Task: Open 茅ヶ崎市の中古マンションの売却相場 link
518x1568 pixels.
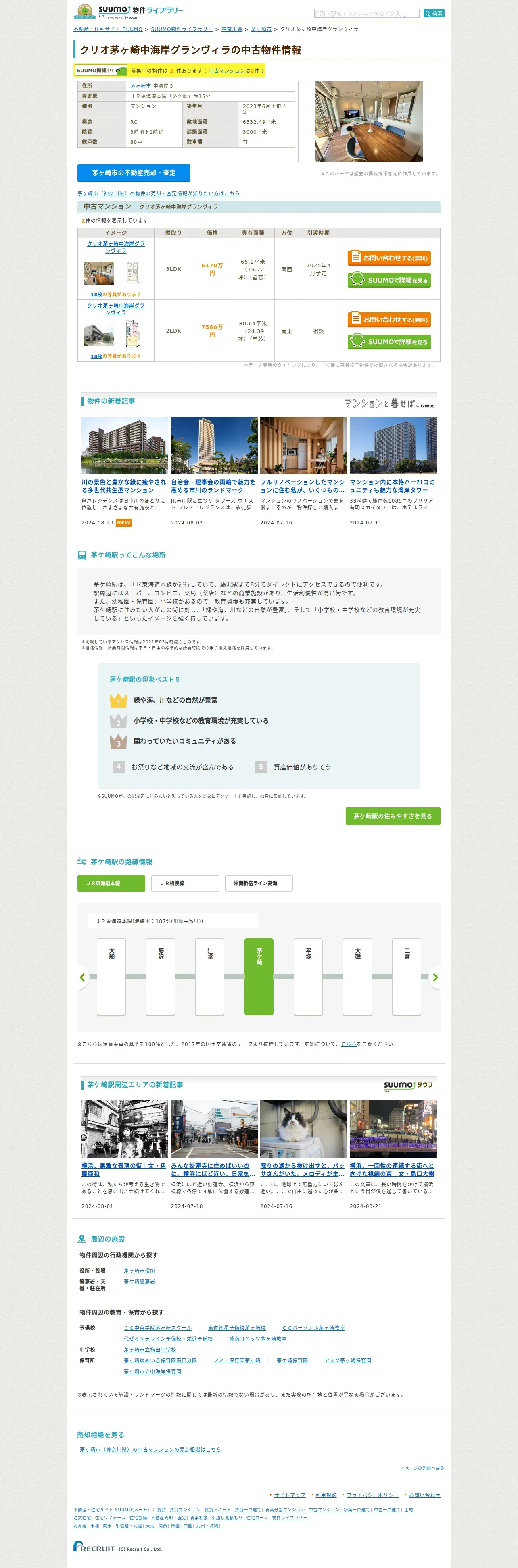Action: (150, 1449)
